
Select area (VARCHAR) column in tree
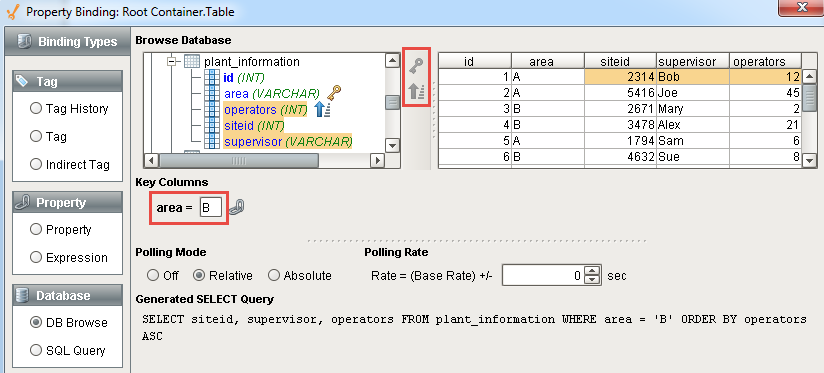pyautogui.click(x=272, y=94)
